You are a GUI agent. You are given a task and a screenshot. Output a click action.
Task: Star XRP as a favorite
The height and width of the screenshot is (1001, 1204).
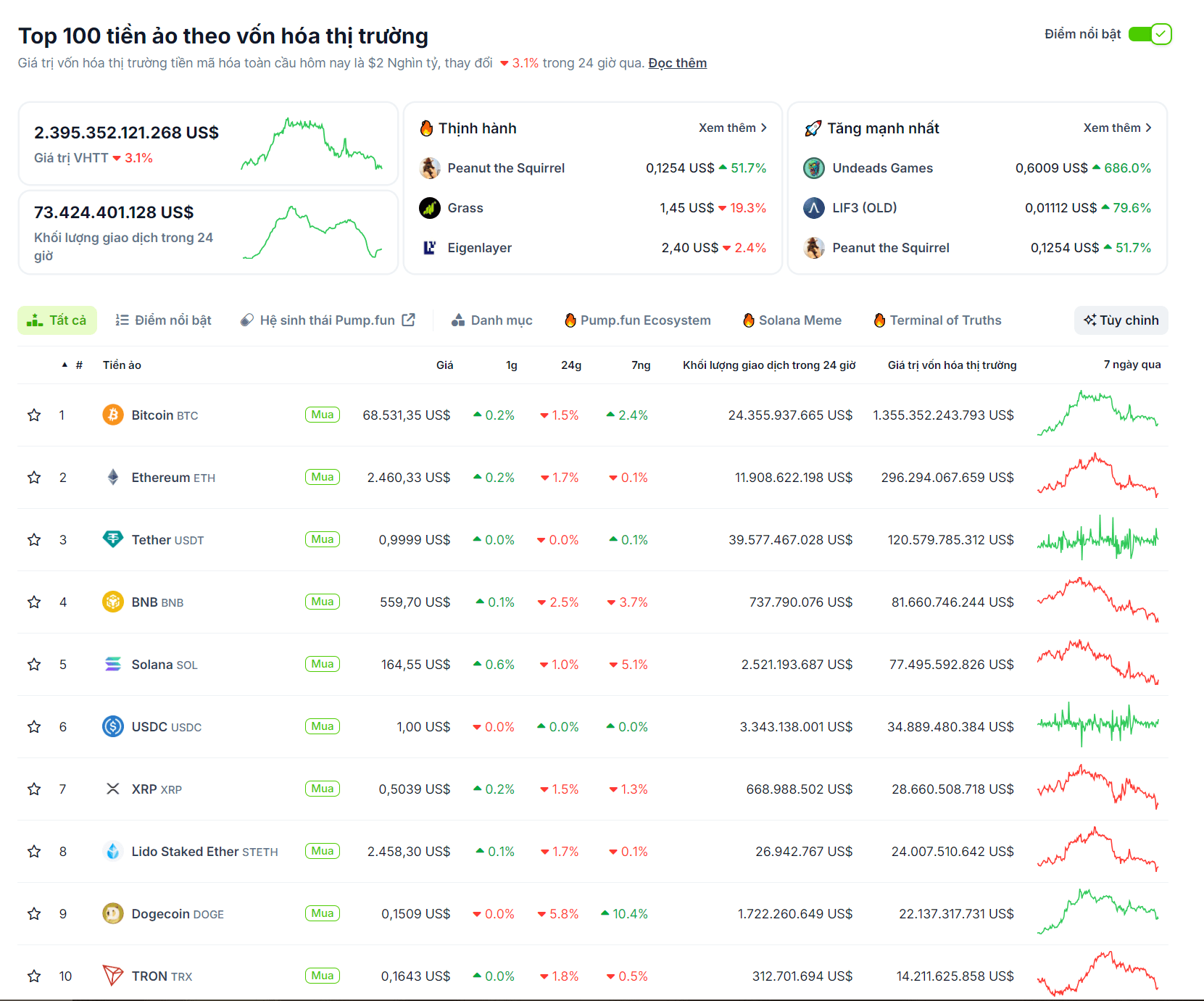34,789
